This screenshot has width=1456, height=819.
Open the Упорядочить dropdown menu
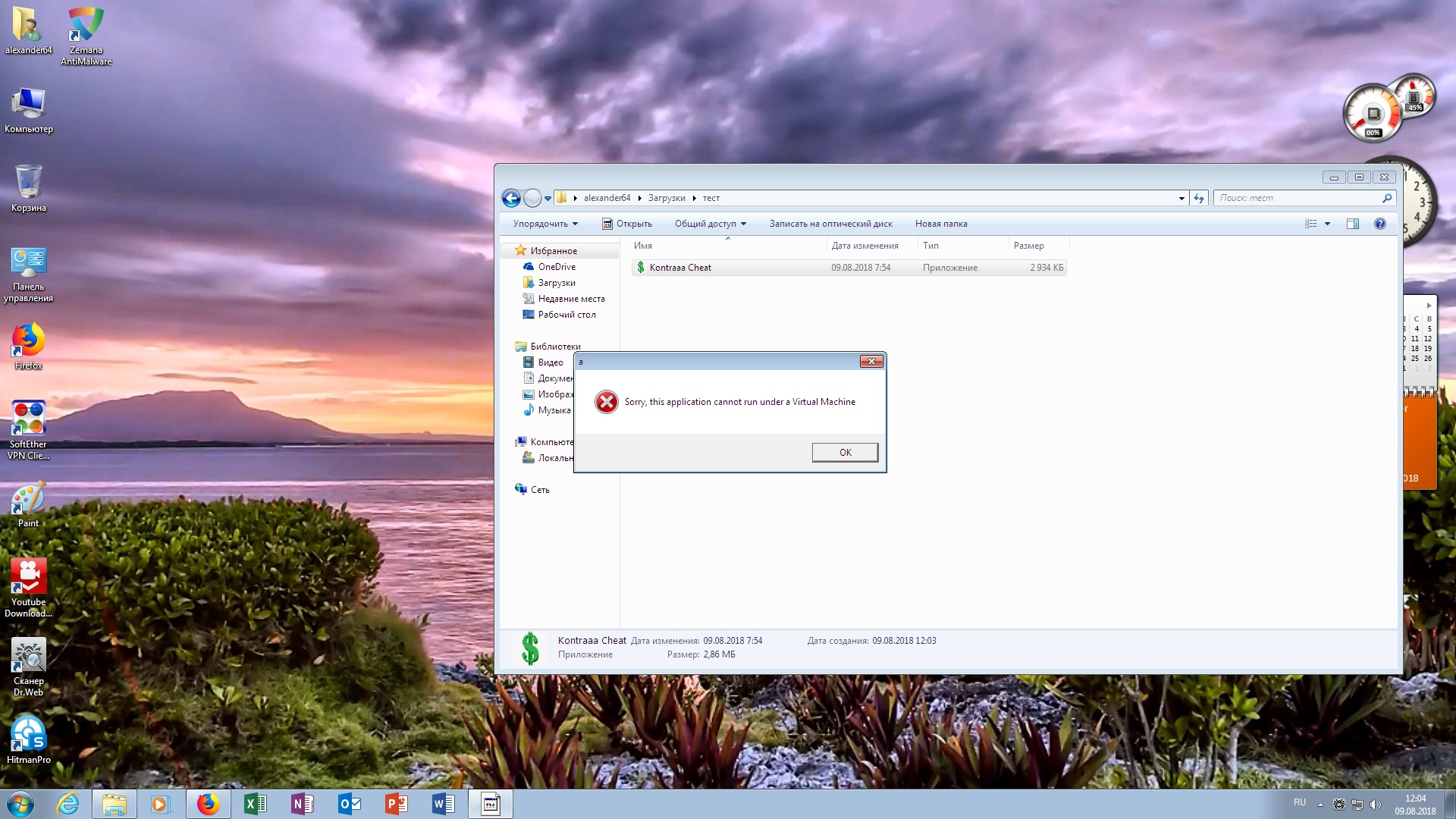544,224
